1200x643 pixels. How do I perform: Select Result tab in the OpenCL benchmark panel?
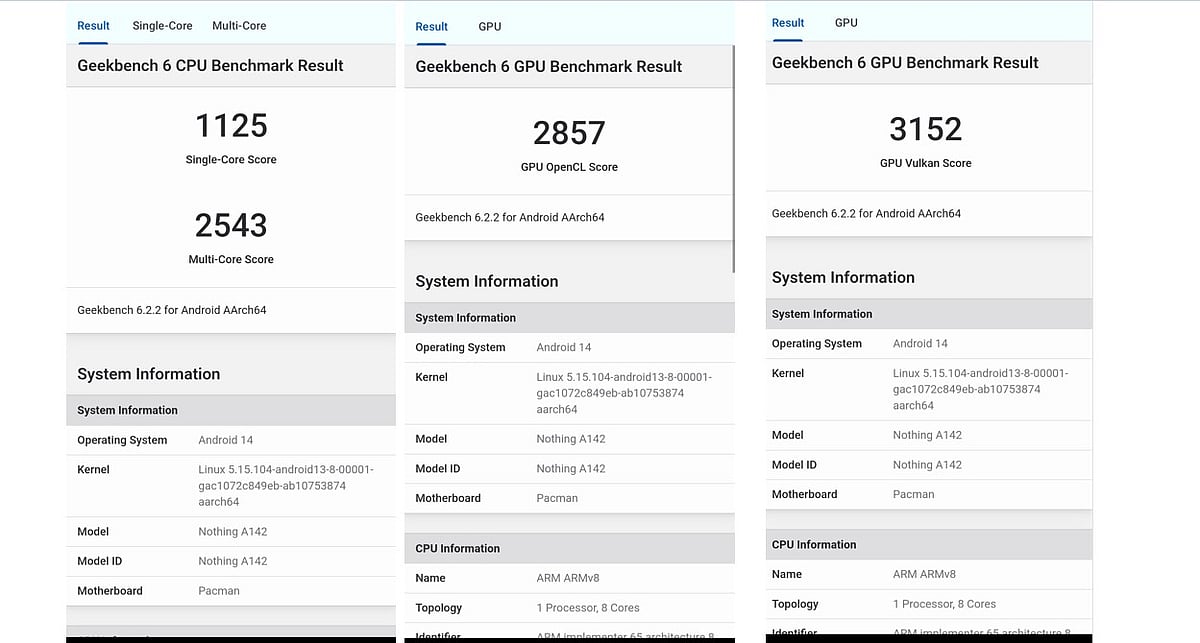(431, 27)
